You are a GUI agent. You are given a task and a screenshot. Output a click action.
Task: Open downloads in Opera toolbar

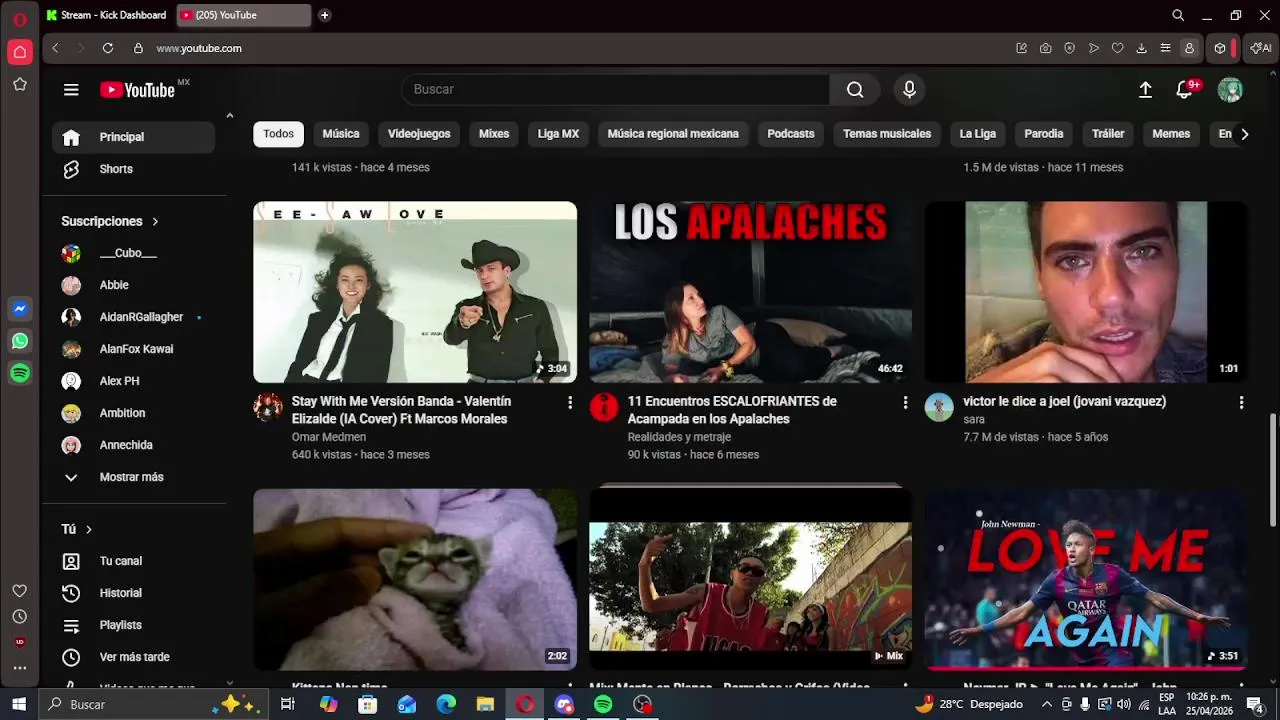[1141, 48]
